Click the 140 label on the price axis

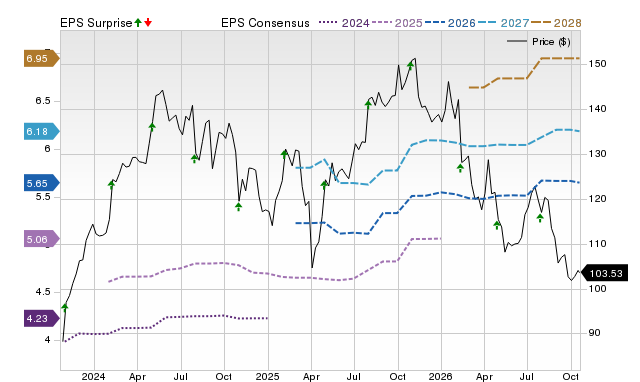[597, 109]
